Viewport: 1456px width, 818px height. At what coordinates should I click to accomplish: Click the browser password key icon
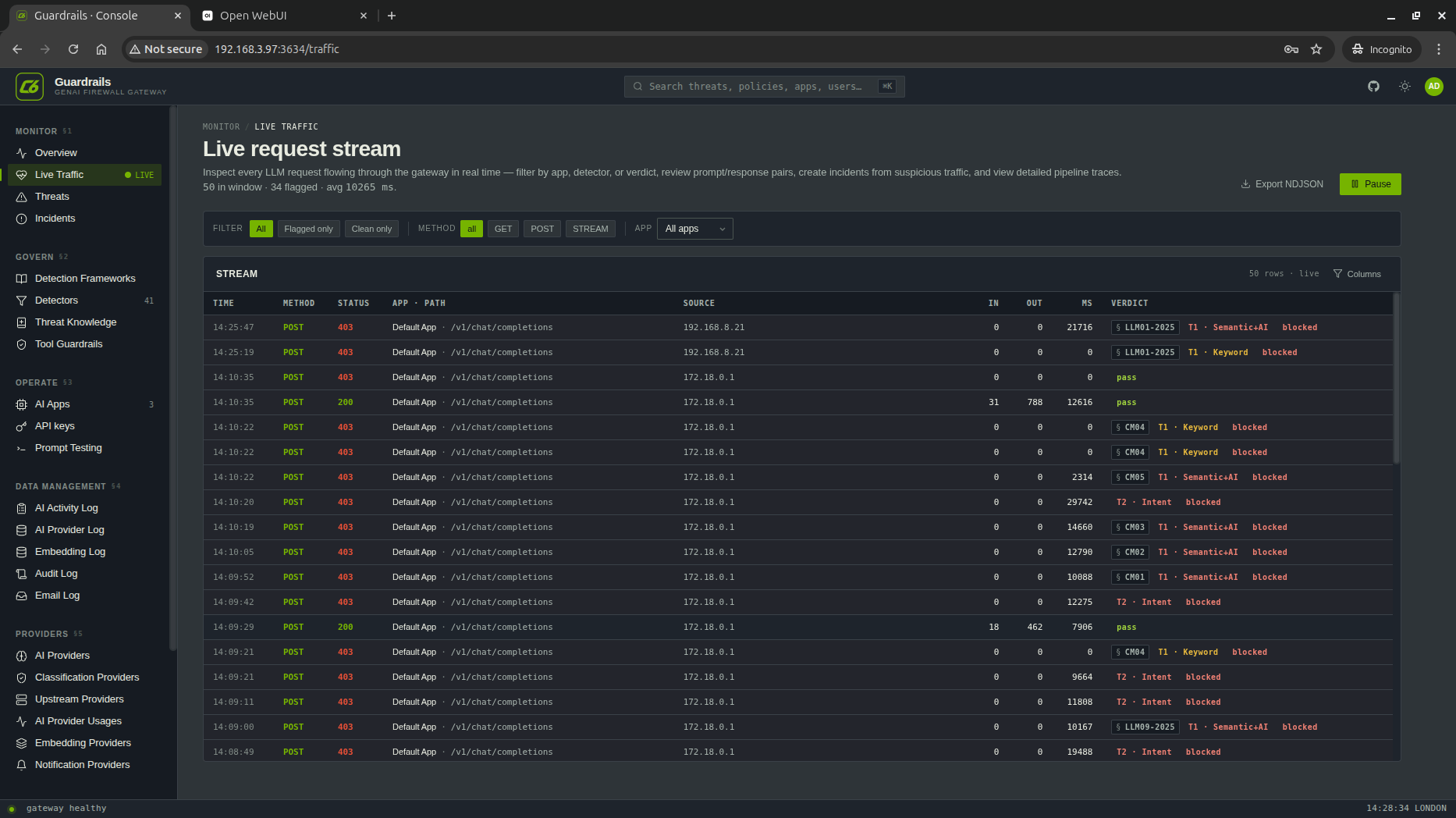pyautogui.click(x=1291, y=49)
